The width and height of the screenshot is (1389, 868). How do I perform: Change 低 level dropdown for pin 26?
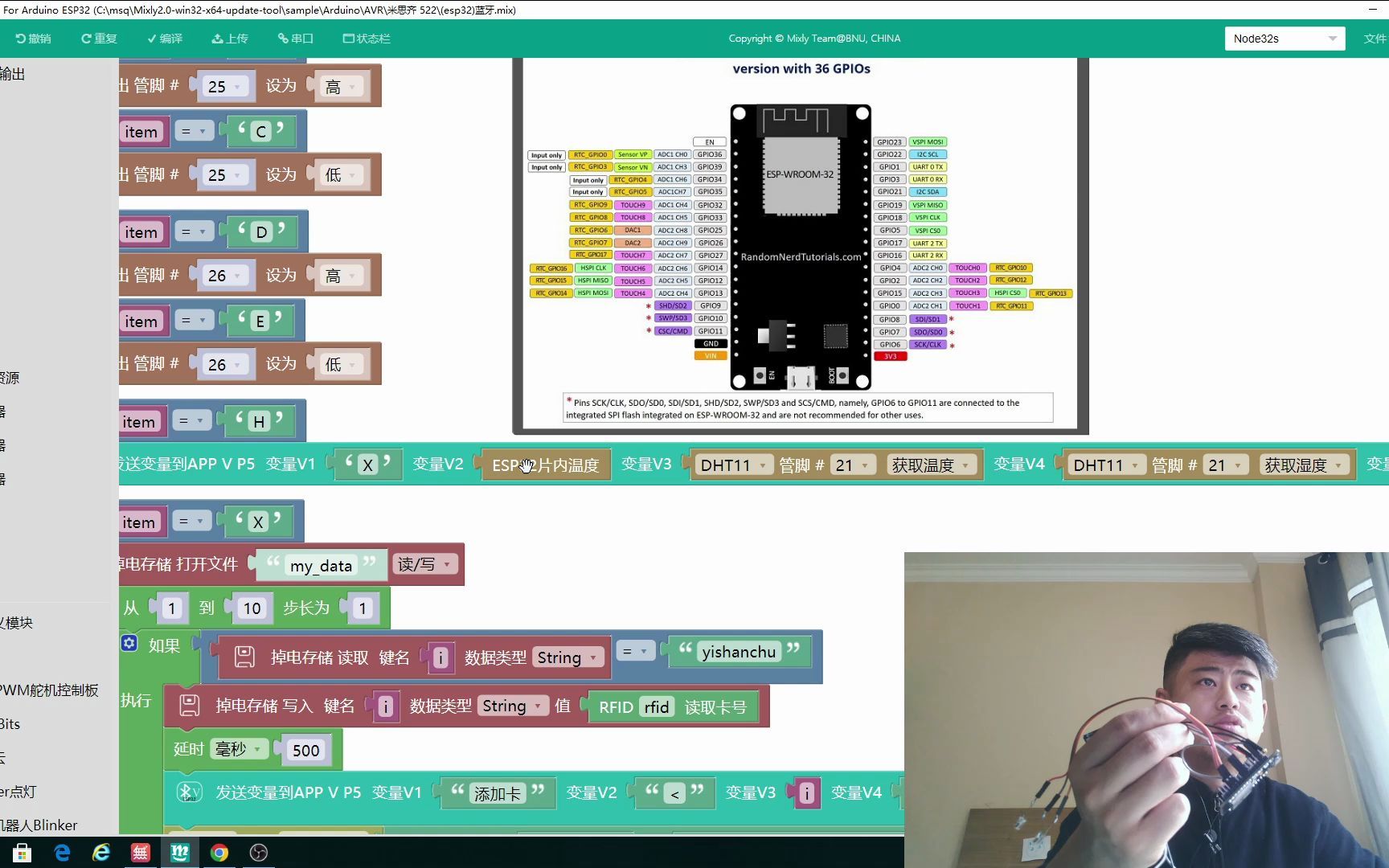tap(341, 364)
